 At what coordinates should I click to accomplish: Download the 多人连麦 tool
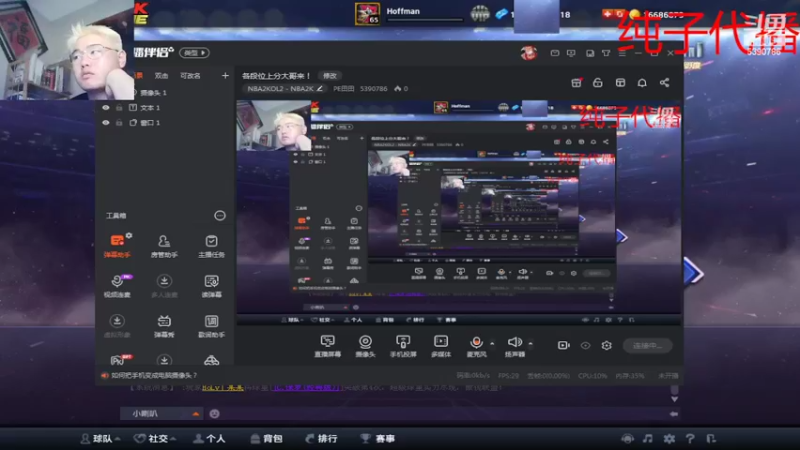pyautogui.click(x=164, y=286)
